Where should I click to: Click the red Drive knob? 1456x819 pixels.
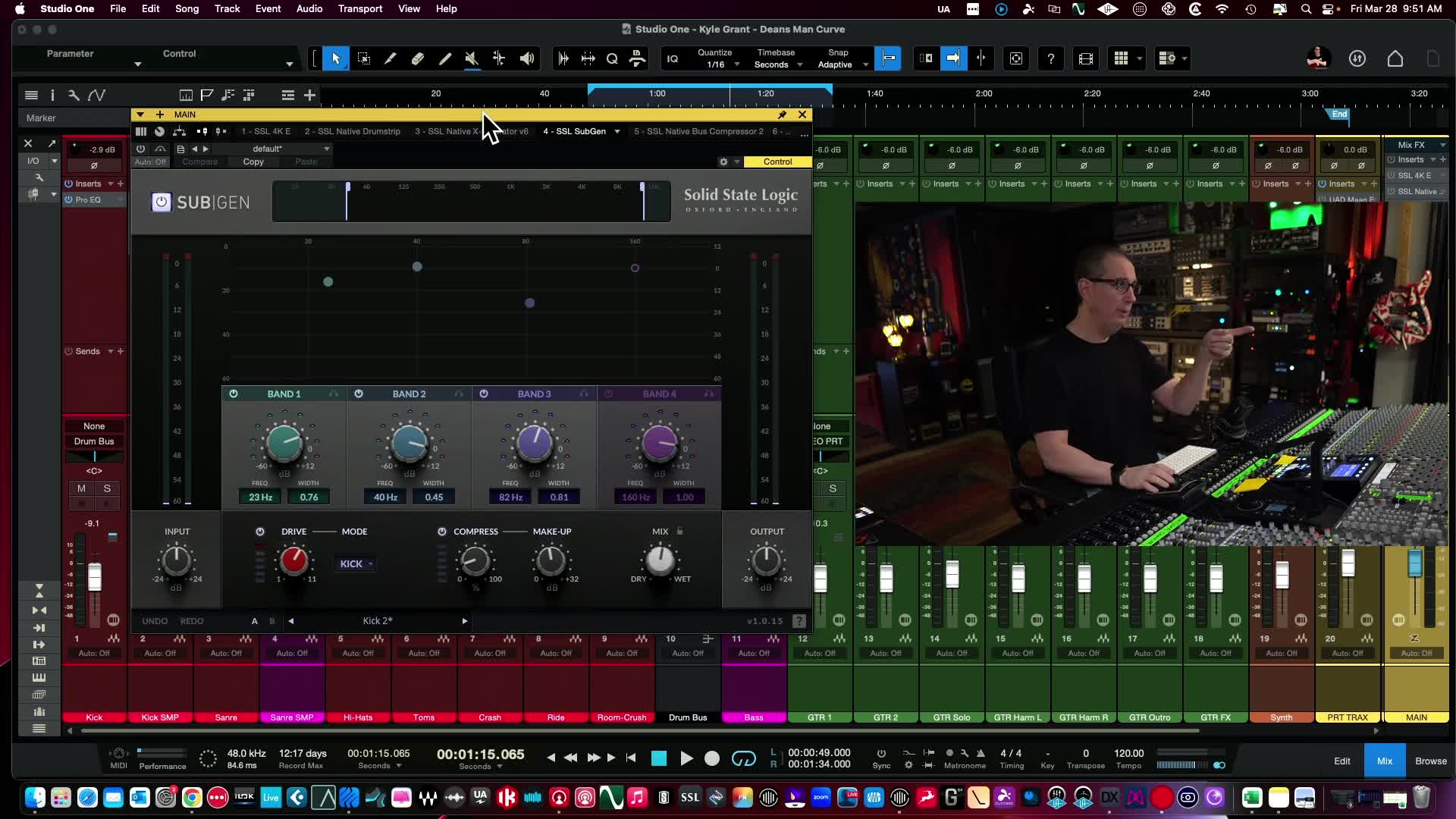pos(294,560)
